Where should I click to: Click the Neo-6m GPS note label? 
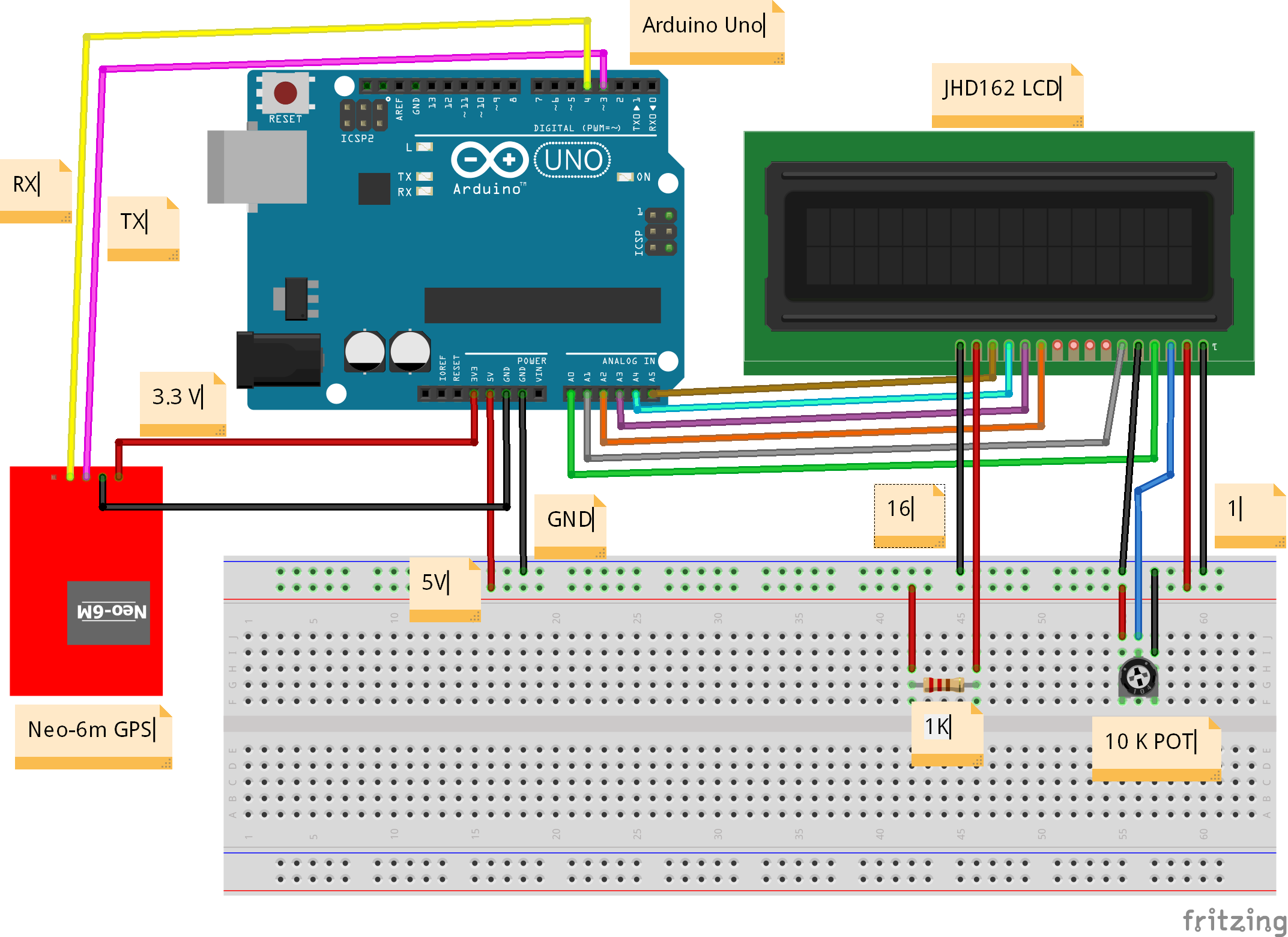click(x=94, y=736)
